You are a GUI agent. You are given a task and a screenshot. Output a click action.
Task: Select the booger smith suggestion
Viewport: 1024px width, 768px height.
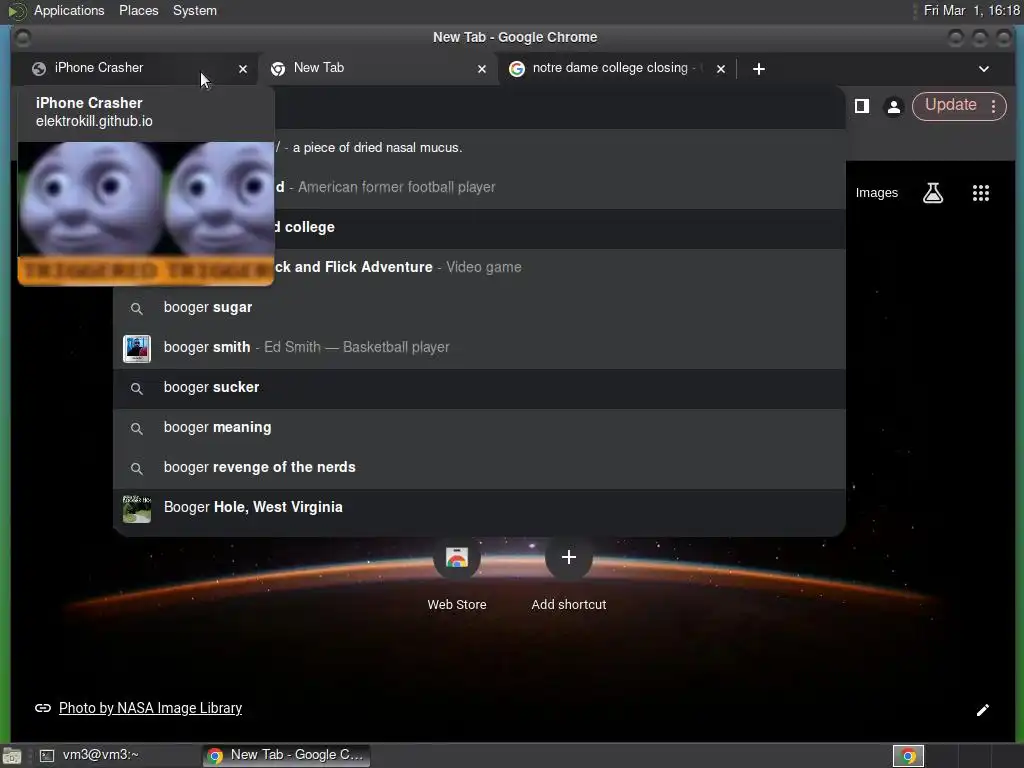(x=479, y=347)
